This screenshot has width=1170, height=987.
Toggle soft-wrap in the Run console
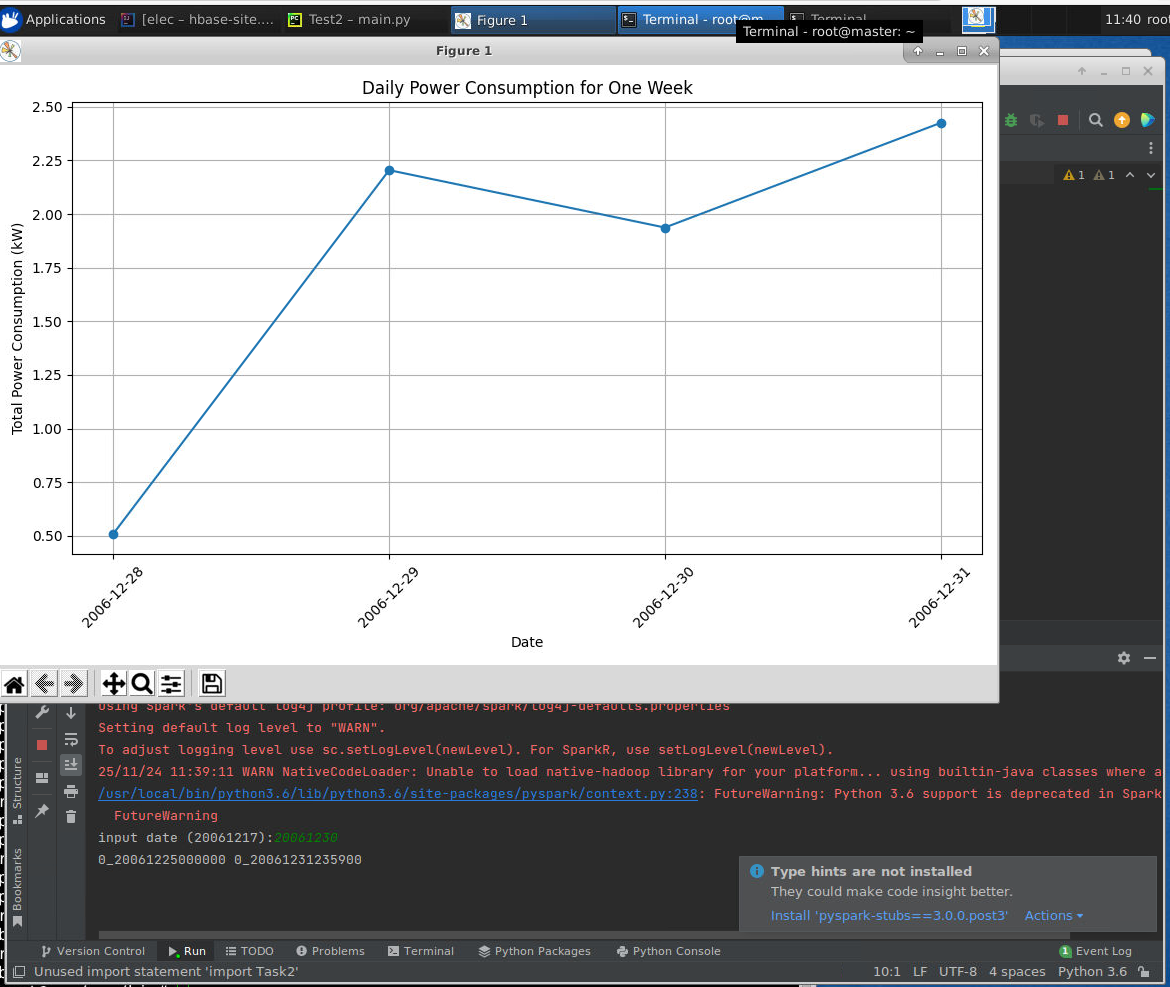71,740
